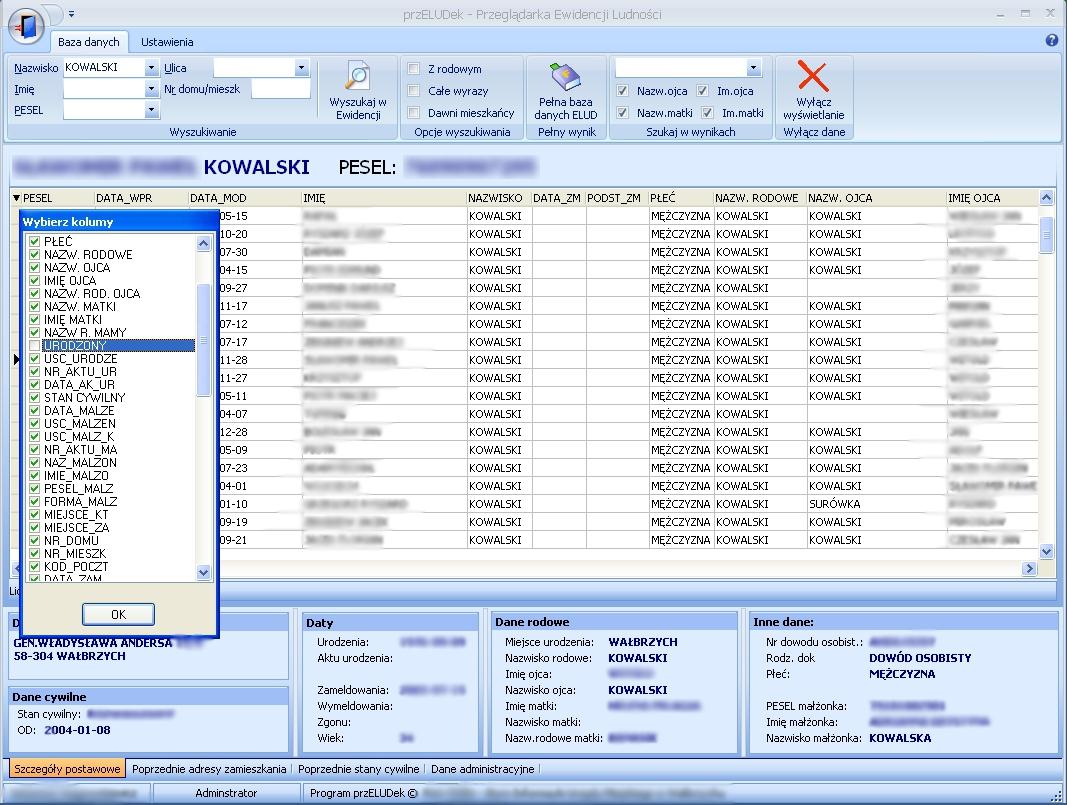Uncheck the MIEJSCE_KT column checkbox
Viewport: 1067px width, 805px height.
pos(35,514)
